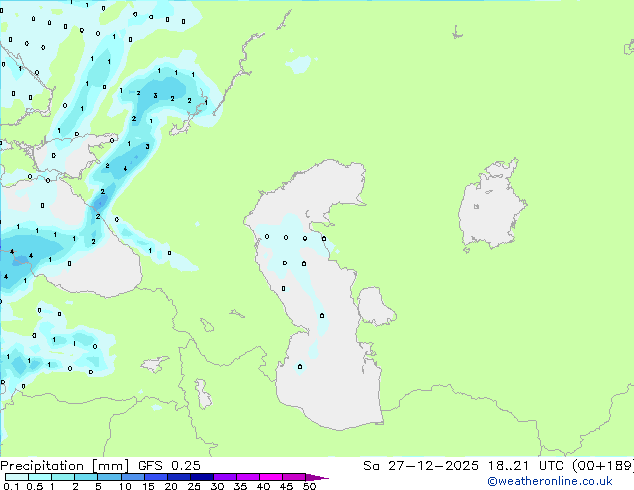This screenshot has height=490, width=634.
Task: Click the 0.1–0.5 mm legend color box
Action: tap(17, 477)
